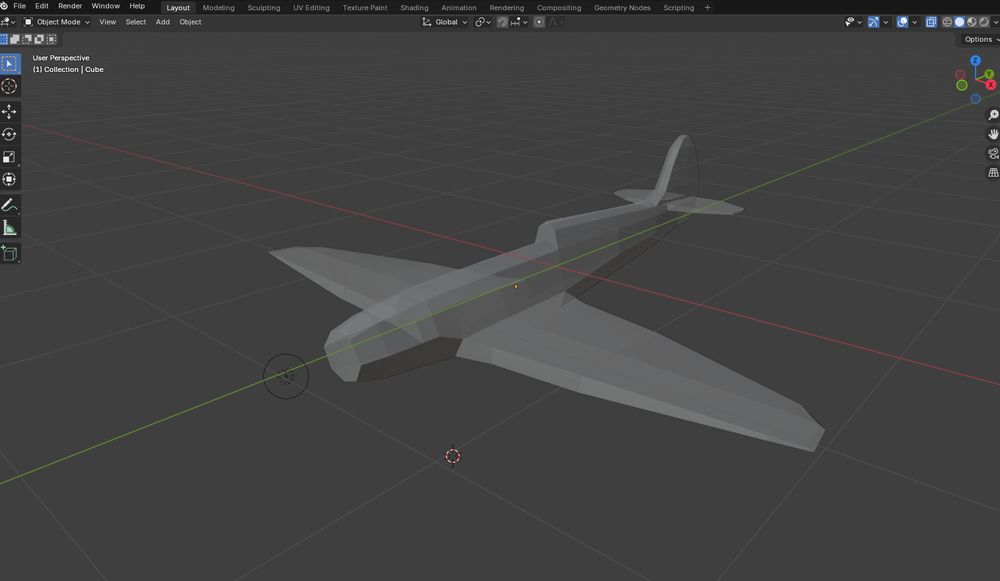Pick the Measure tool
The width and height of the screenshot is (1000, 581).
(9, 227)
